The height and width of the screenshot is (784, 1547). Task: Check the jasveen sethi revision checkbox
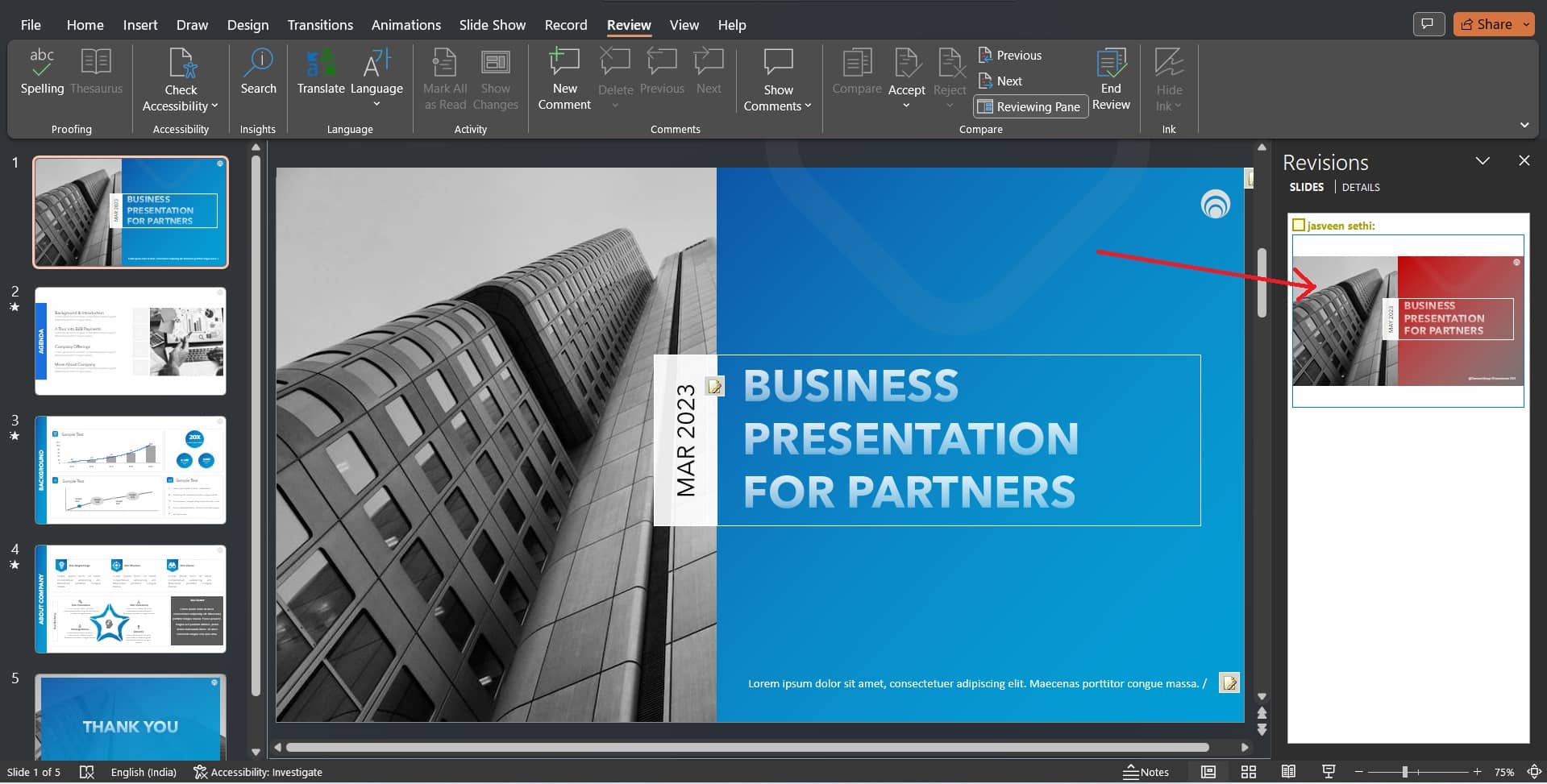1297,226
